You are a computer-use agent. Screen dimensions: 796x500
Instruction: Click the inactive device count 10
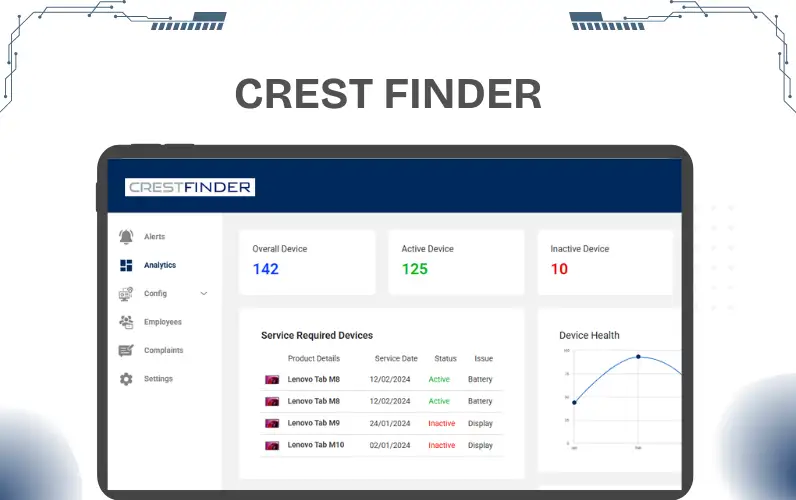point(559,269)
